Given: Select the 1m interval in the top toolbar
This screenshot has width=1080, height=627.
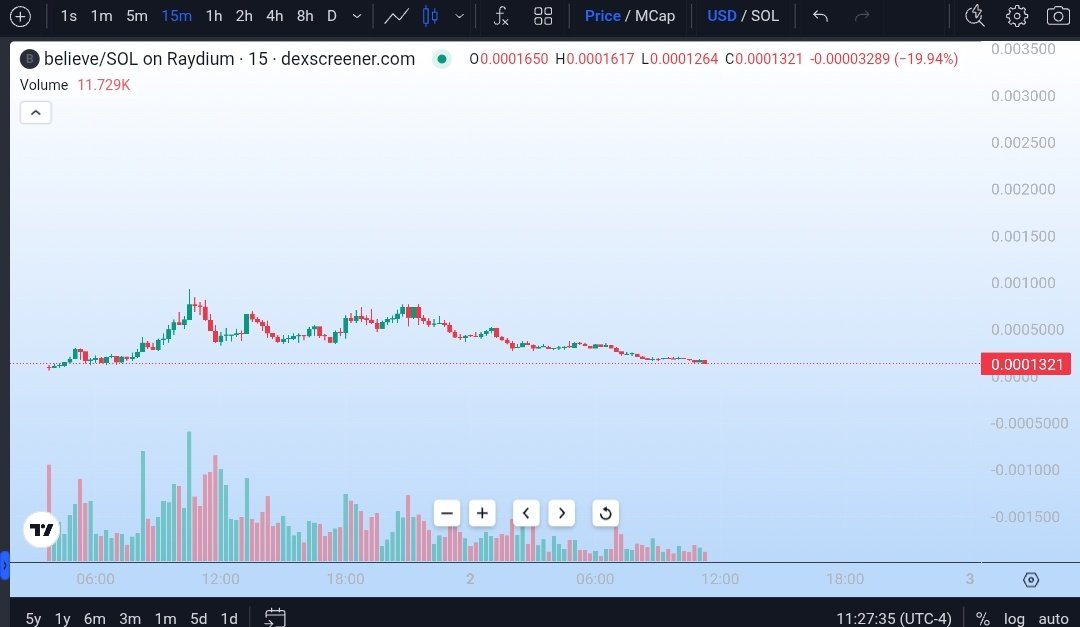Looking at the screenshot, I should coord(101,16).
